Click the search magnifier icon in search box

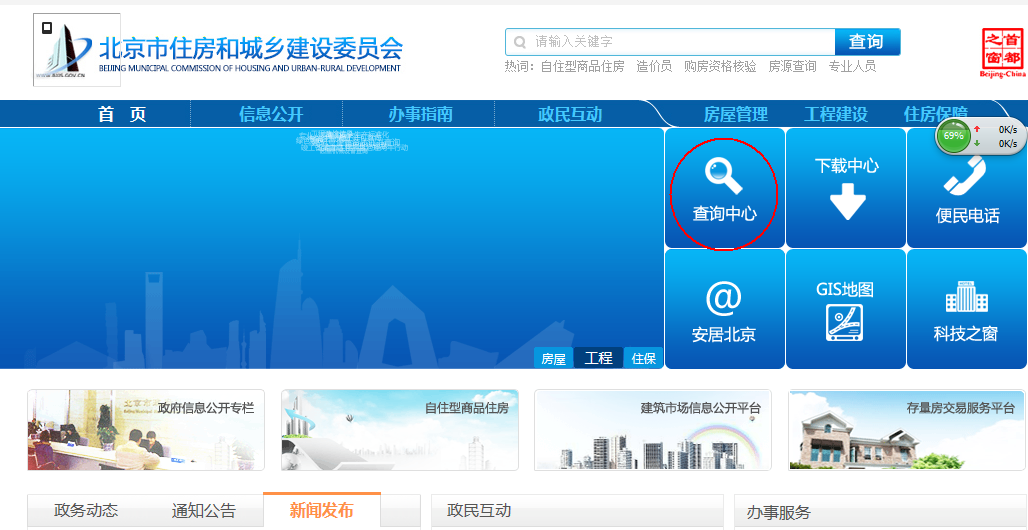coord(520,42)
